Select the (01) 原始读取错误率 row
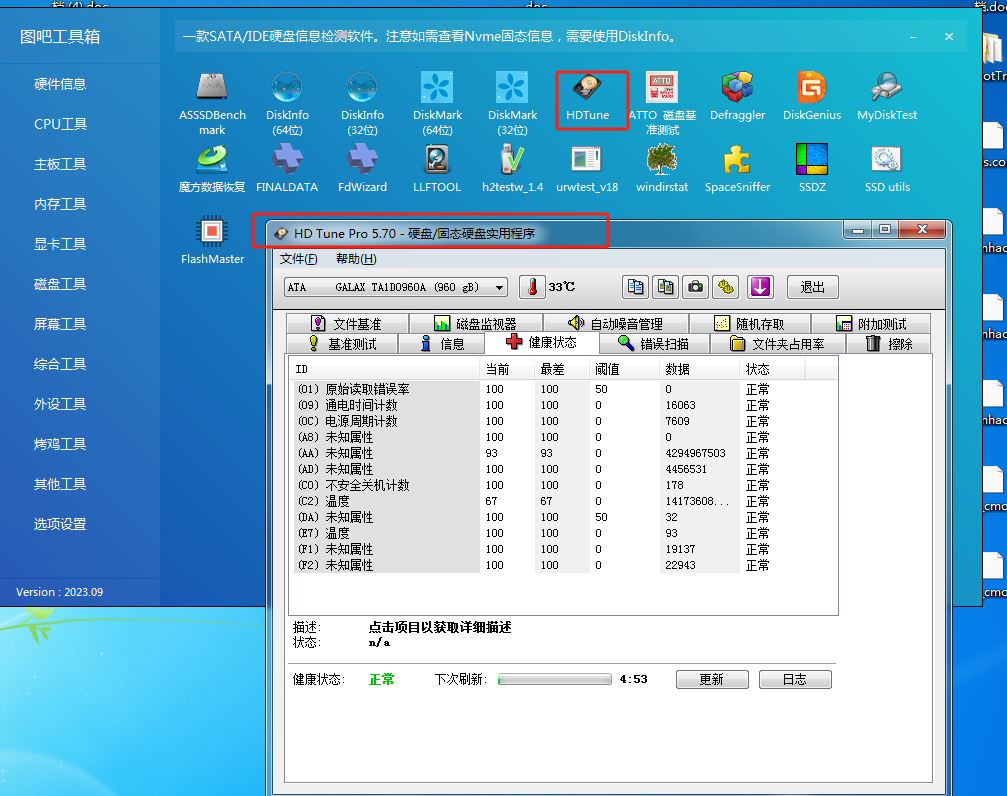Viewport: 1007px width, 796px height. click(563, 389)
